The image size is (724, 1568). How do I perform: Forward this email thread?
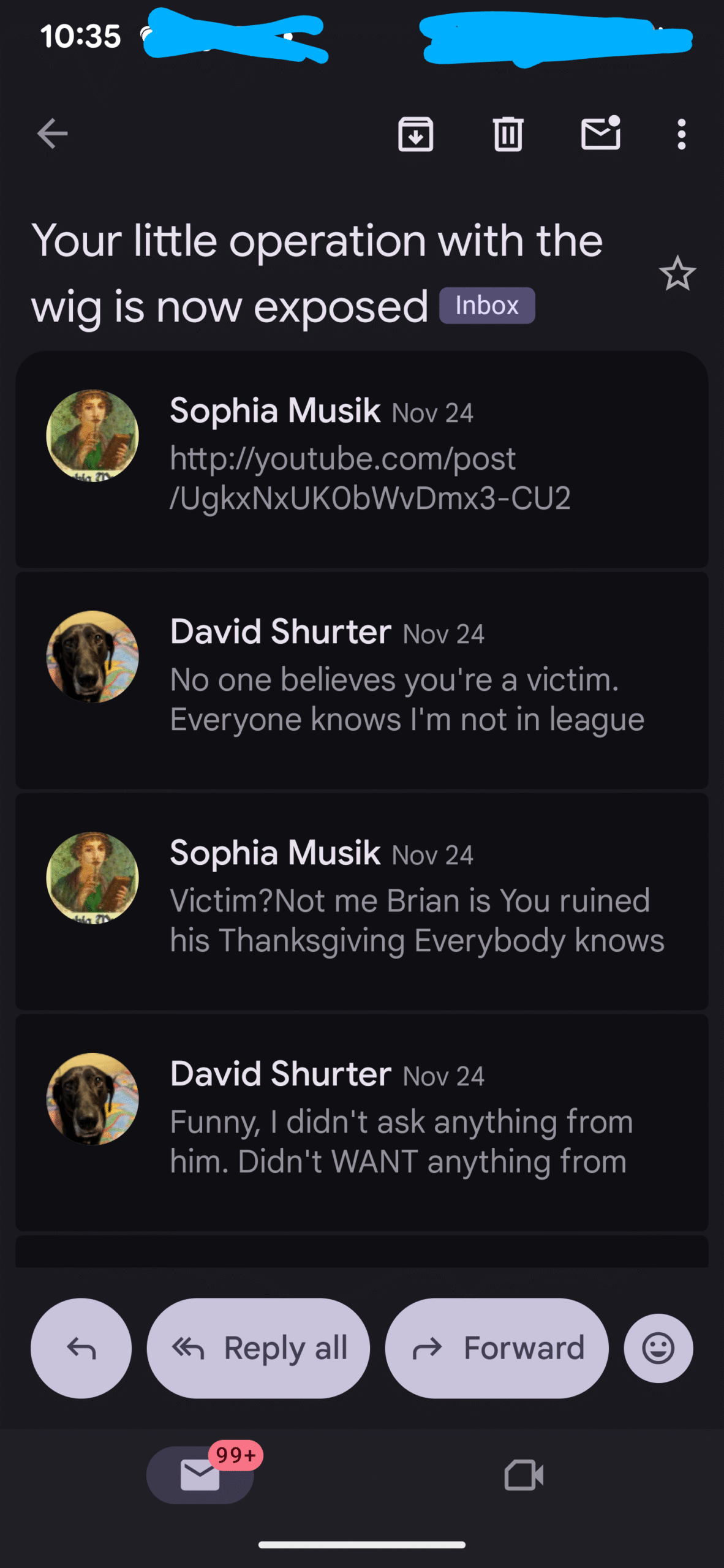pyautogui.click(x=497, y=1348)
